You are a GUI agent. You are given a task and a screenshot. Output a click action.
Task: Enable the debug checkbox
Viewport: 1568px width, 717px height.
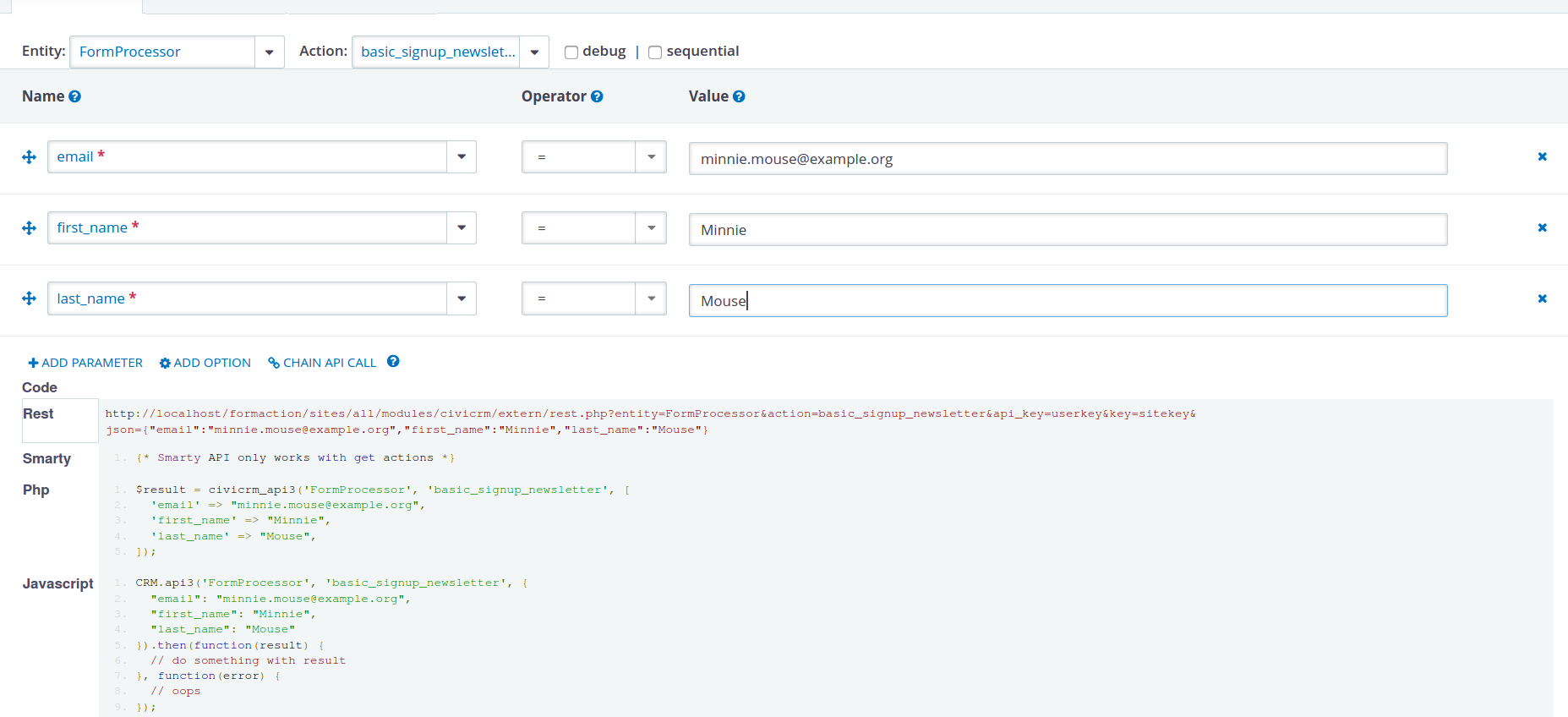coord(571,52)
